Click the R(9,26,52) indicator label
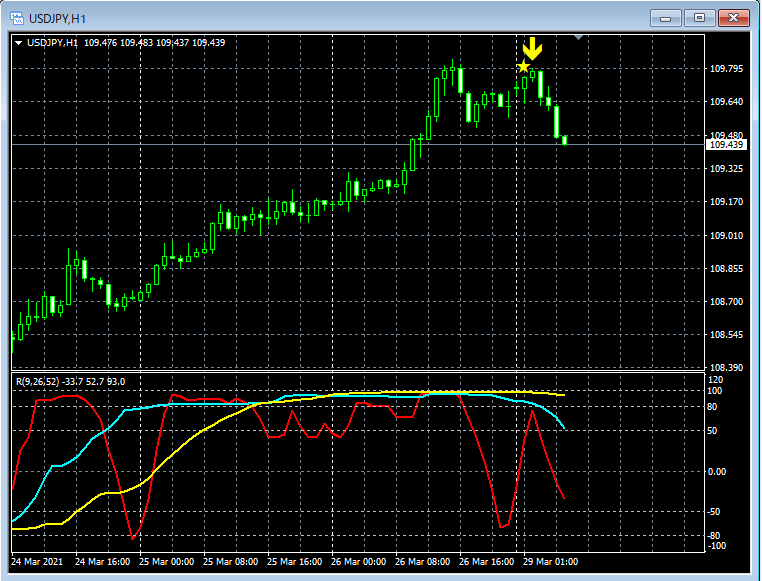The height and width of the screenshot is (581, 762). click(38, 382)
